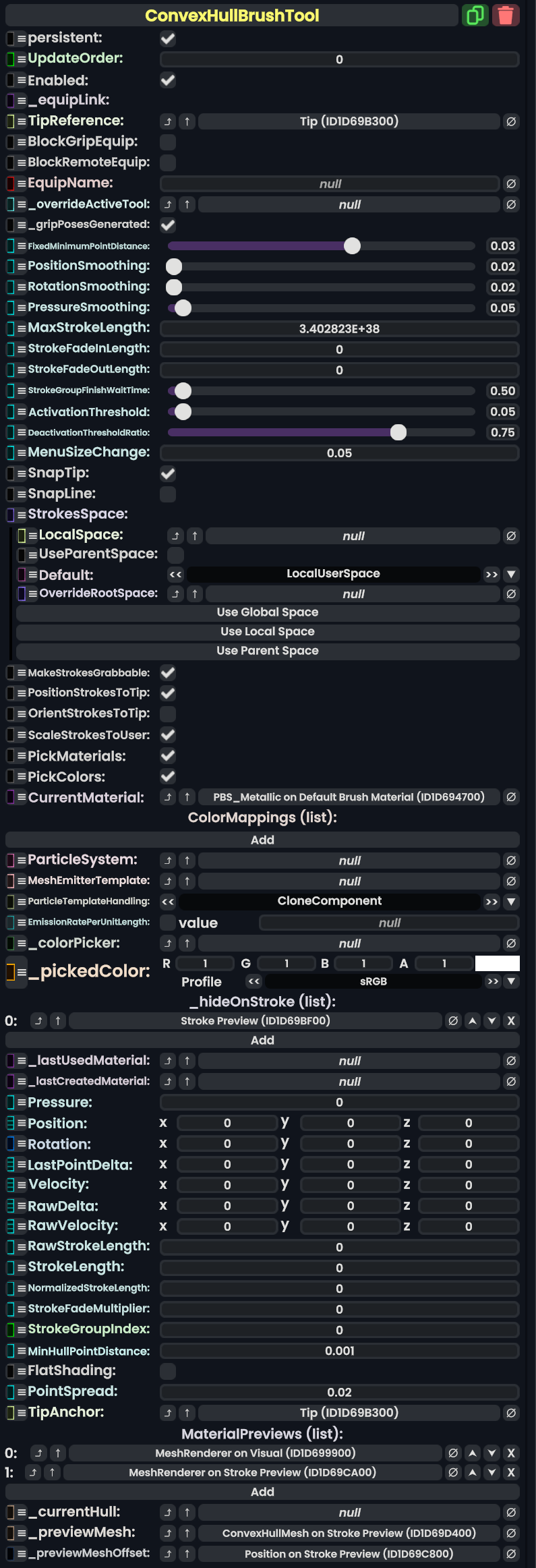Enable the FlatShading checkbox

click(x=168, y=1370)
